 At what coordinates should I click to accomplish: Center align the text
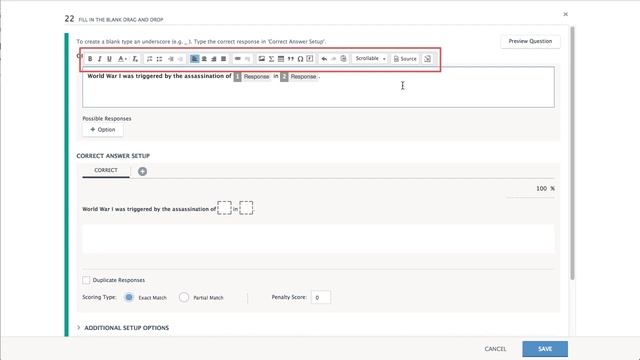[x=204, y=59]
